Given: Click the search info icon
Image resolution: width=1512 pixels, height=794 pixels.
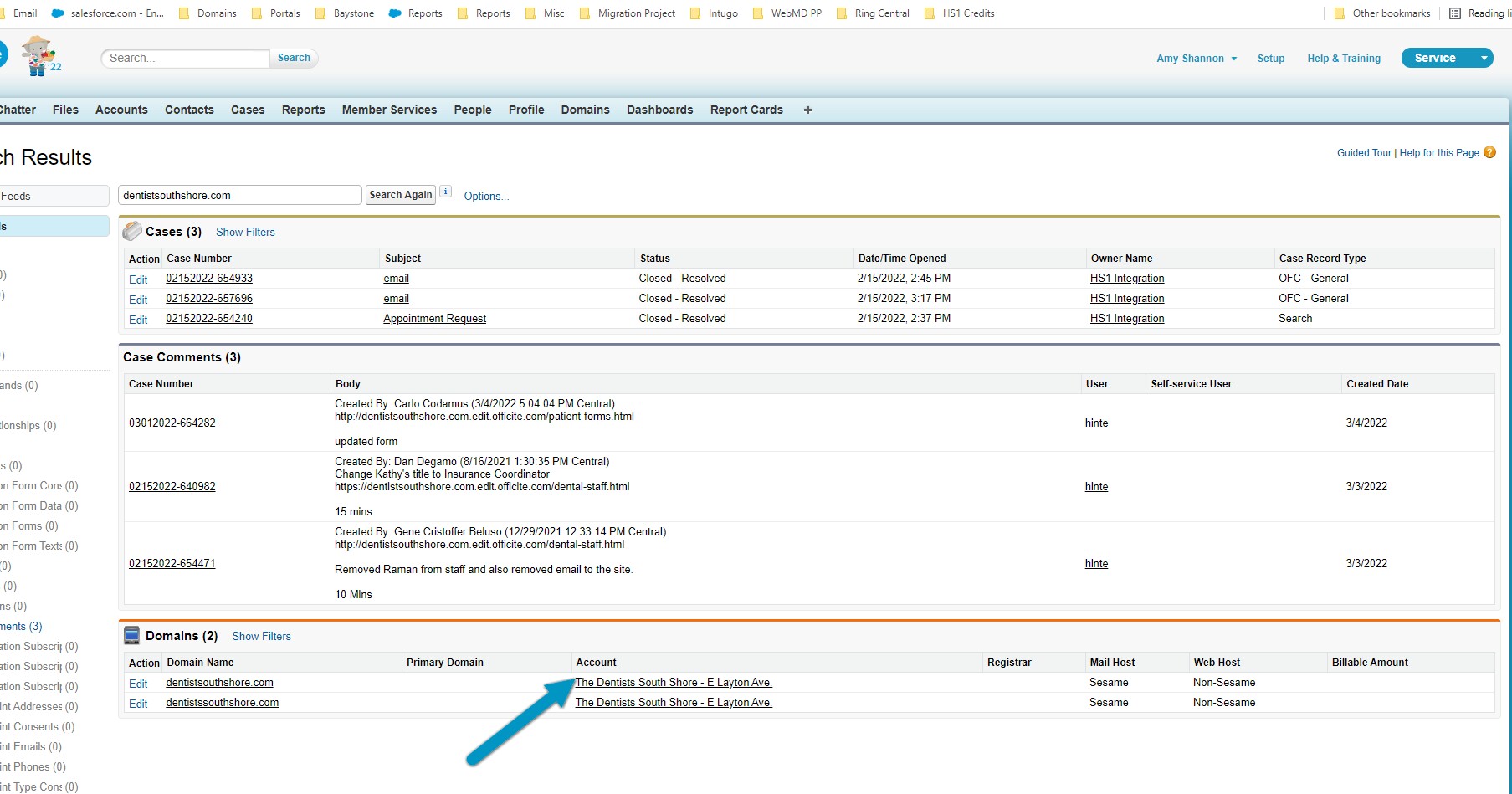Looking at the screenshot, I should [446, 192].
